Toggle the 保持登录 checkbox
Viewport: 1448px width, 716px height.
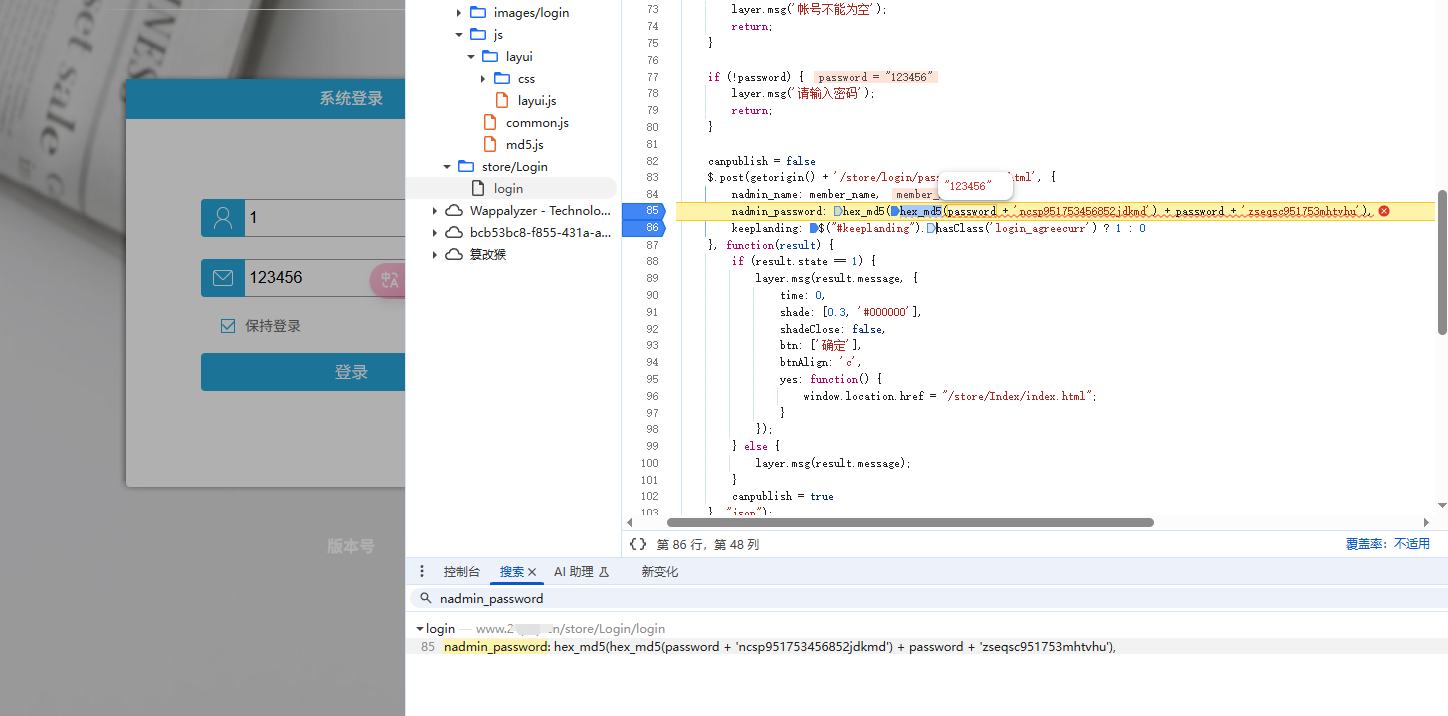228,326
